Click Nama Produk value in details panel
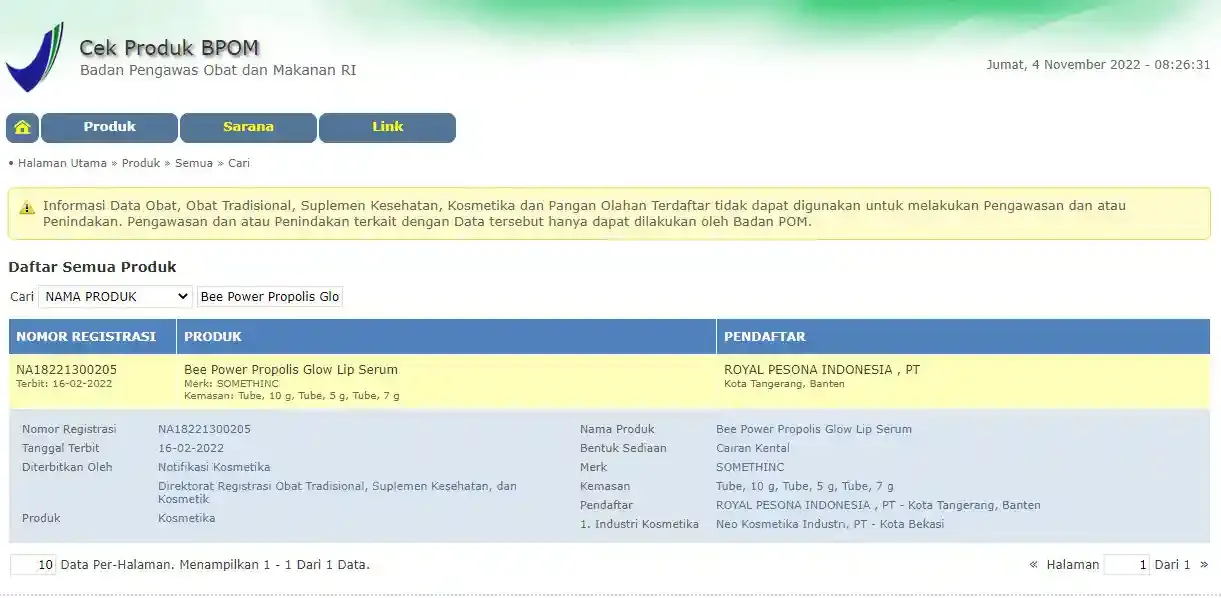Screen dimensions: 1221x598 (x=814, y=430)
